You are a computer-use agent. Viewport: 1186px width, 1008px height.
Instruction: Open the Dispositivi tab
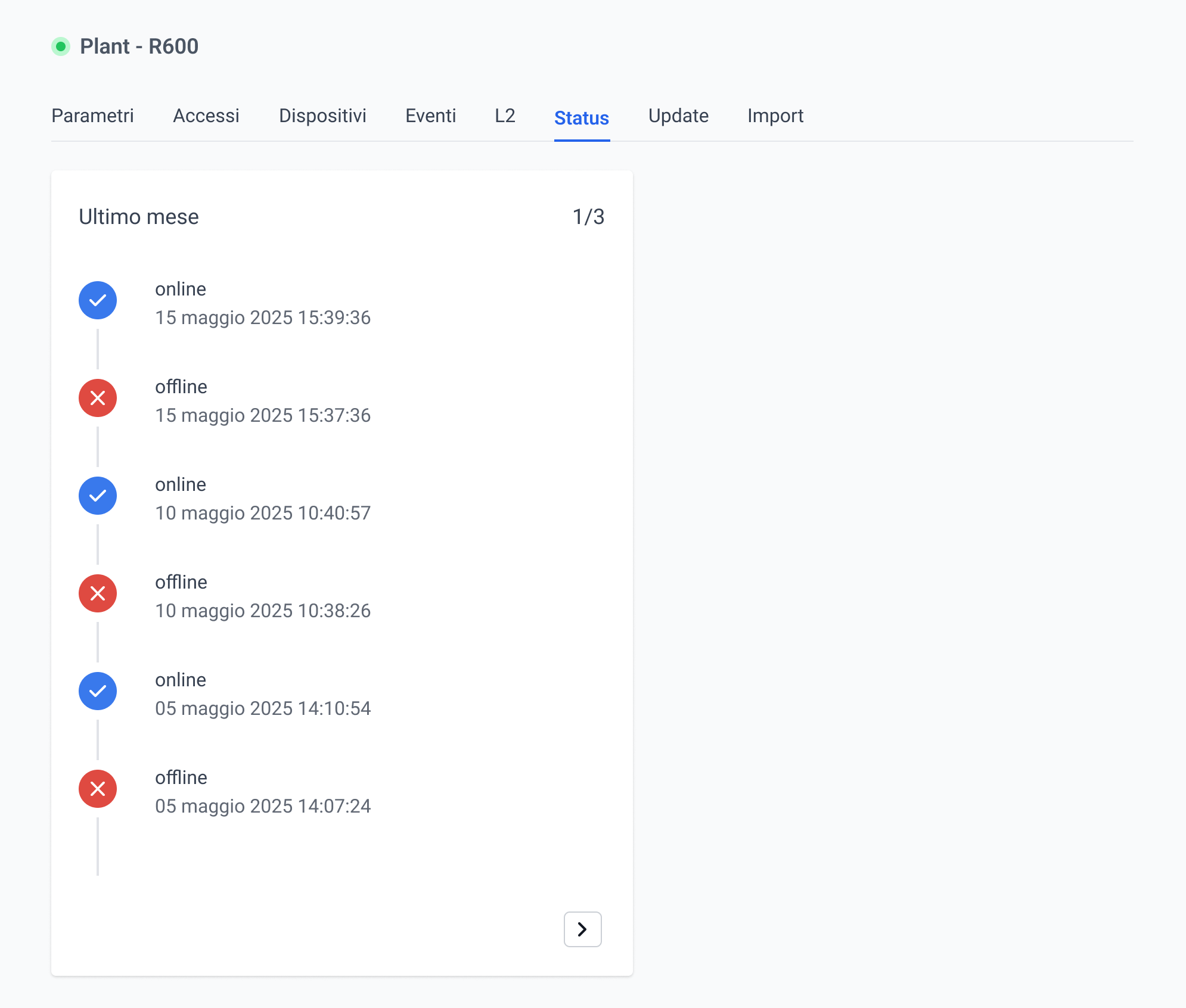click(322, 116)
